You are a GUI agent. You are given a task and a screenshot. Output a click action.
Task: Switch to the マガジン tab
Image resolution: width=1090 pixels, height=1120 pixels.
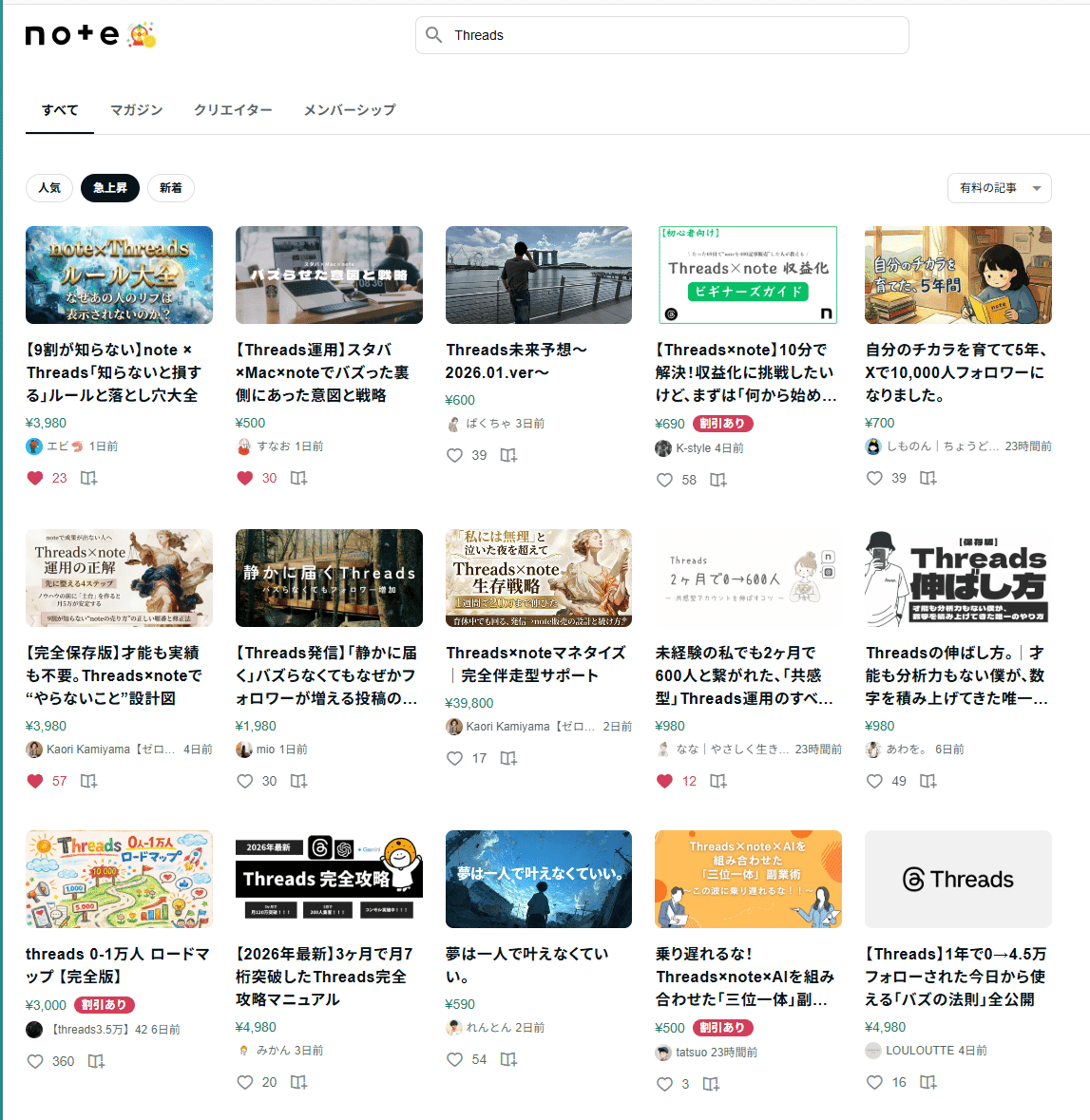pyautogui.click(x=137, y=110)
